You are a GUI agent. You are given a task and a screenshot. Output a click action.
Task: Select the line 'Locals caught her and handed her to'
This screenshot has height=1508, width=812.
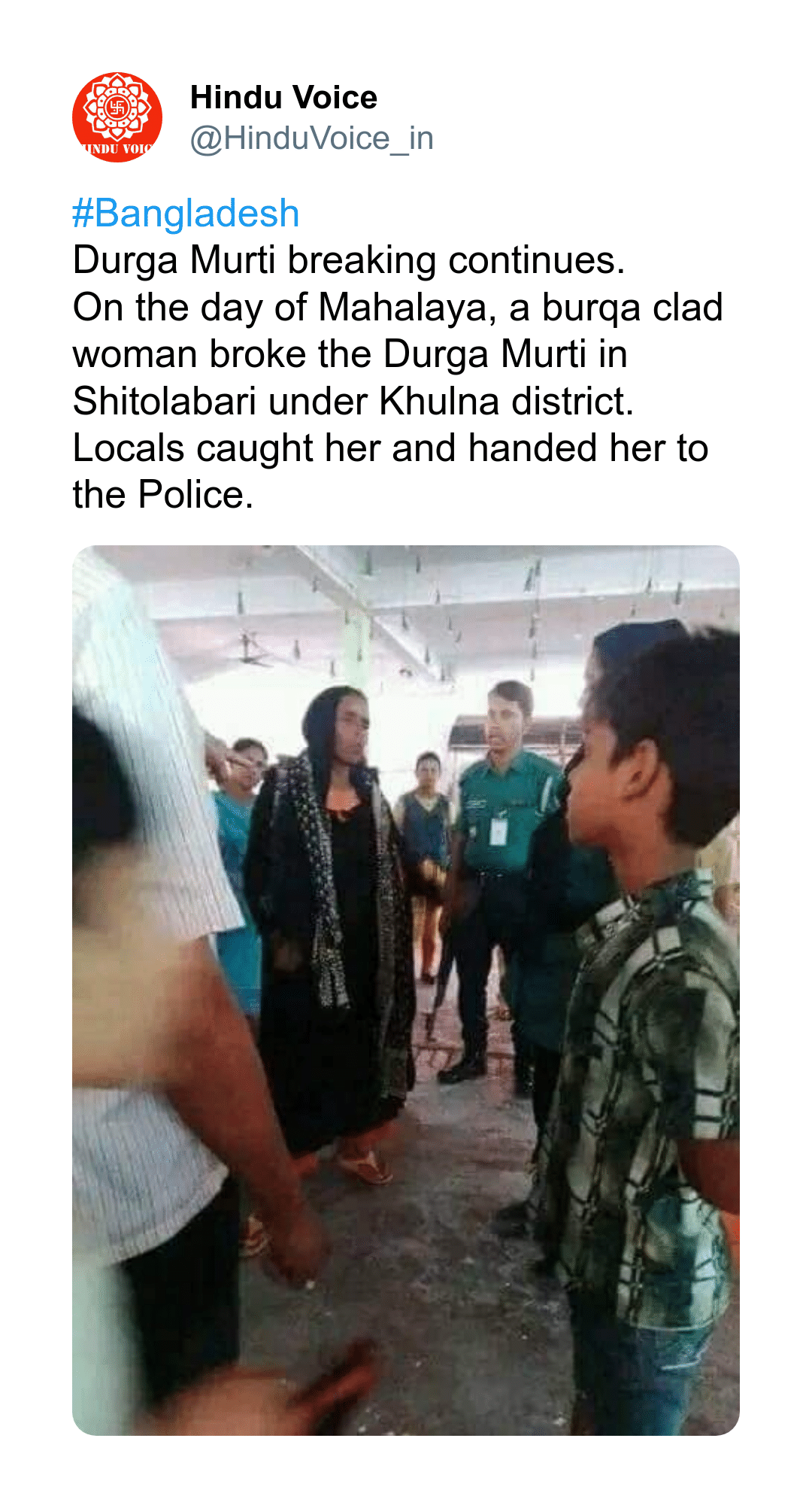[x=390, y=448]
